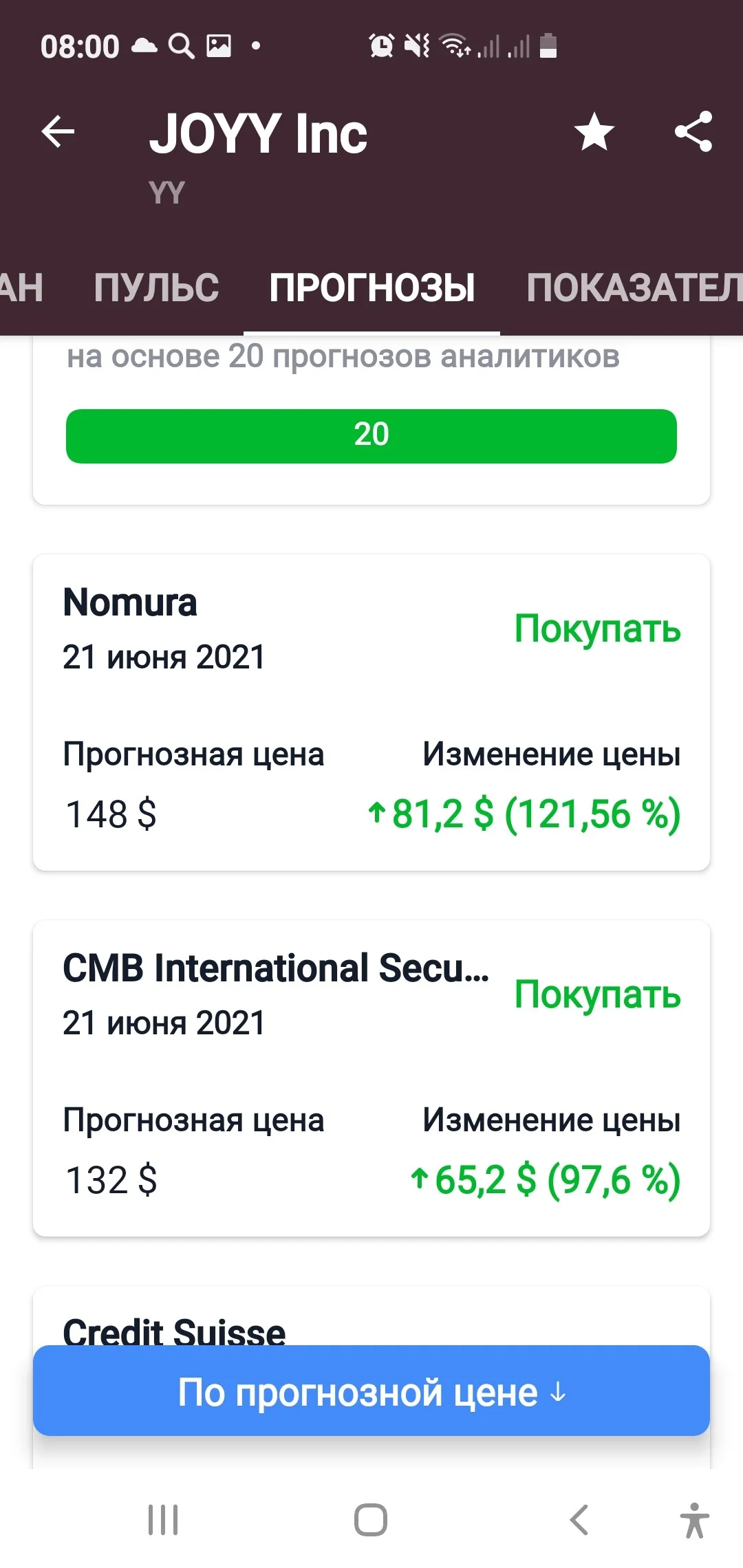Tap the green bar showing 20 buy forecasts
743x1568 pixels.
pyautogui.click(x=371, y=435)
